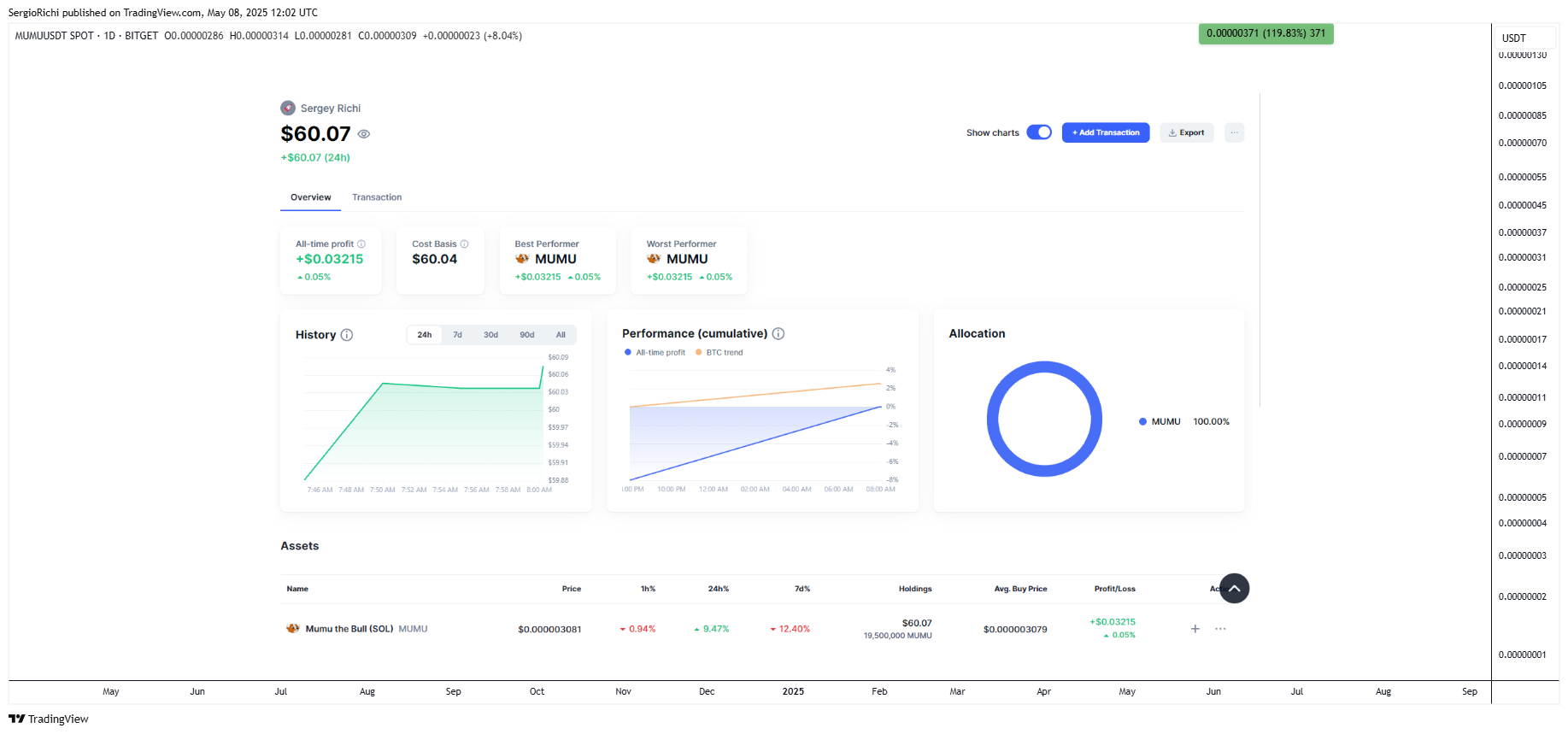
Task: Switch to the Transaction tab
Action: coord(377,197)
